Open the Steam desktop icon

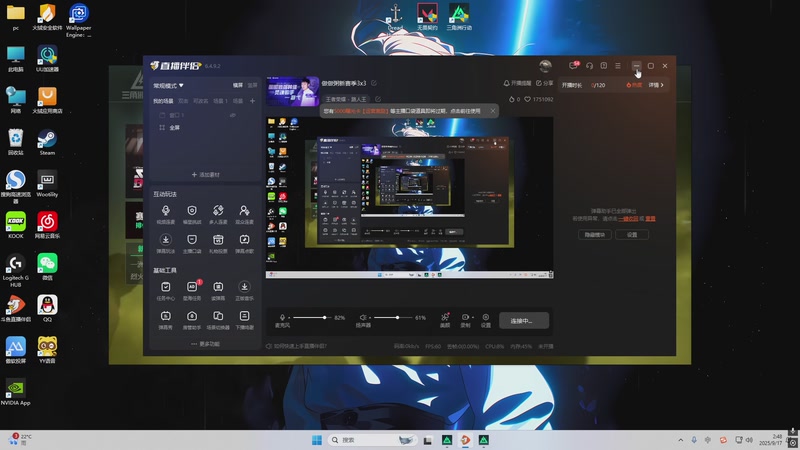(47, 141)
